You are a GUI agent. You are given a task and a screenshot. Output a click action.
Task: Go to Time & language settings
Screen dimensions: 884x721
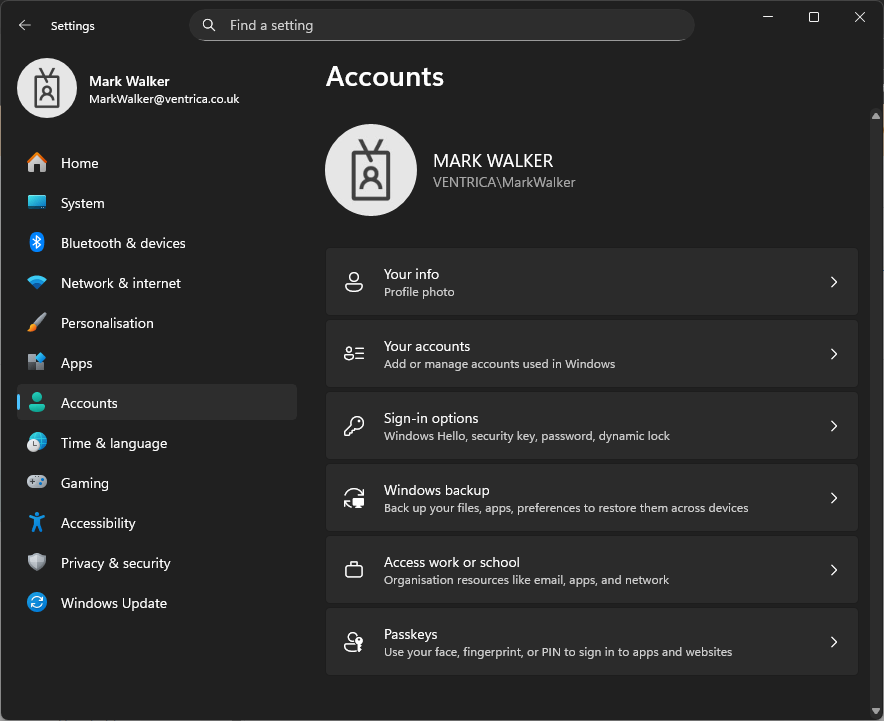coord(113,443)
